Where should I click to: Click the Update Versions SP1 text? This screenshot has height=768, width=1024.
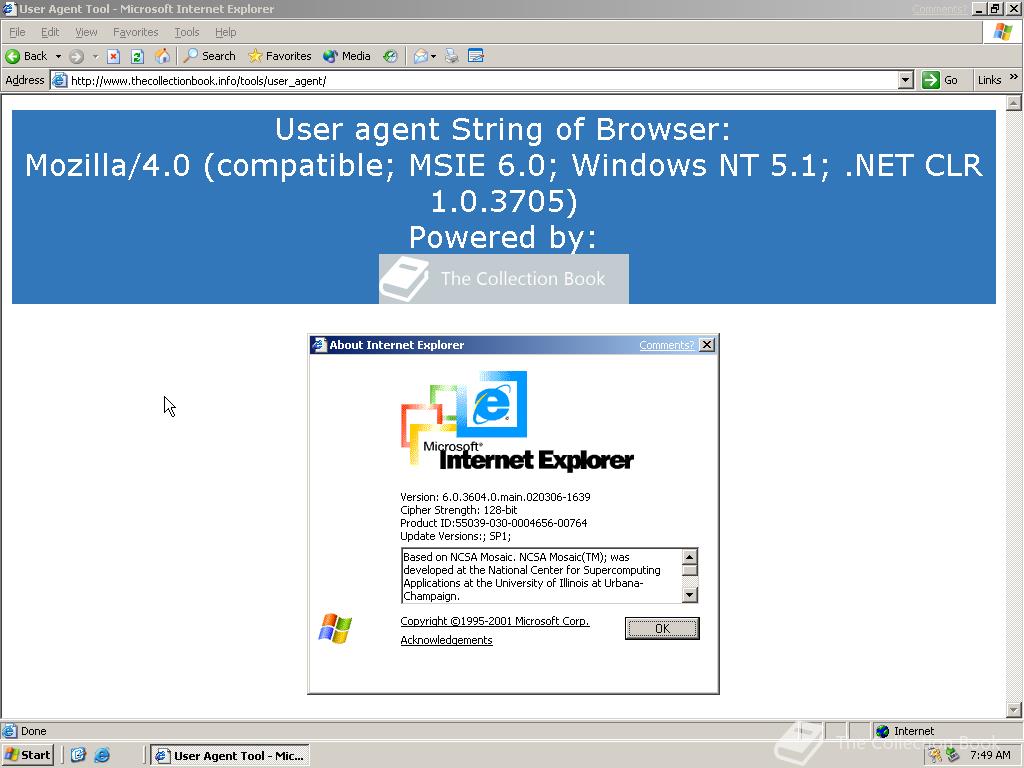455,536
